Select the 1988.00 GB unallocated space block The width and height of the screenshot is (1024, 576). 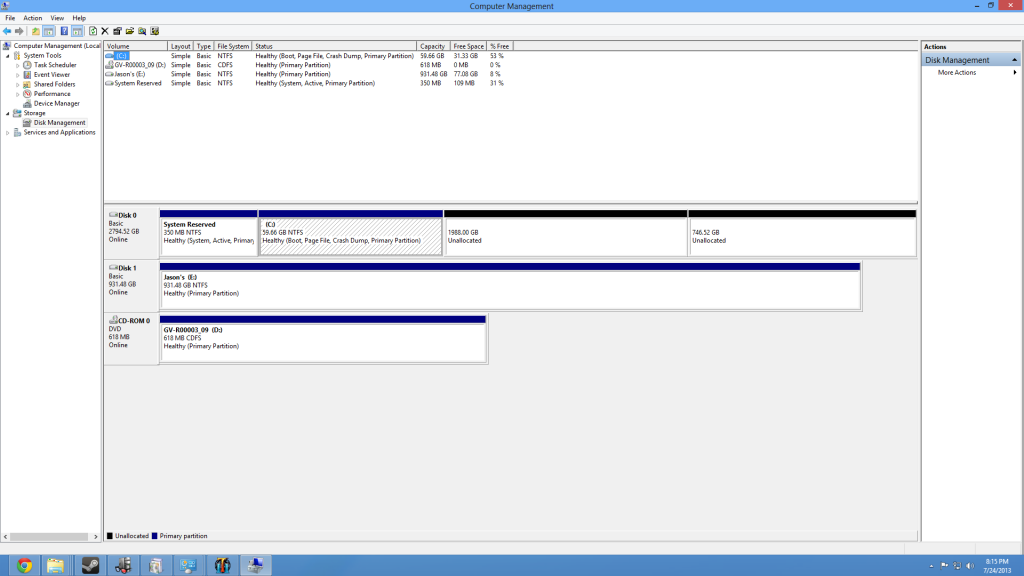click(x=565, y=236)
